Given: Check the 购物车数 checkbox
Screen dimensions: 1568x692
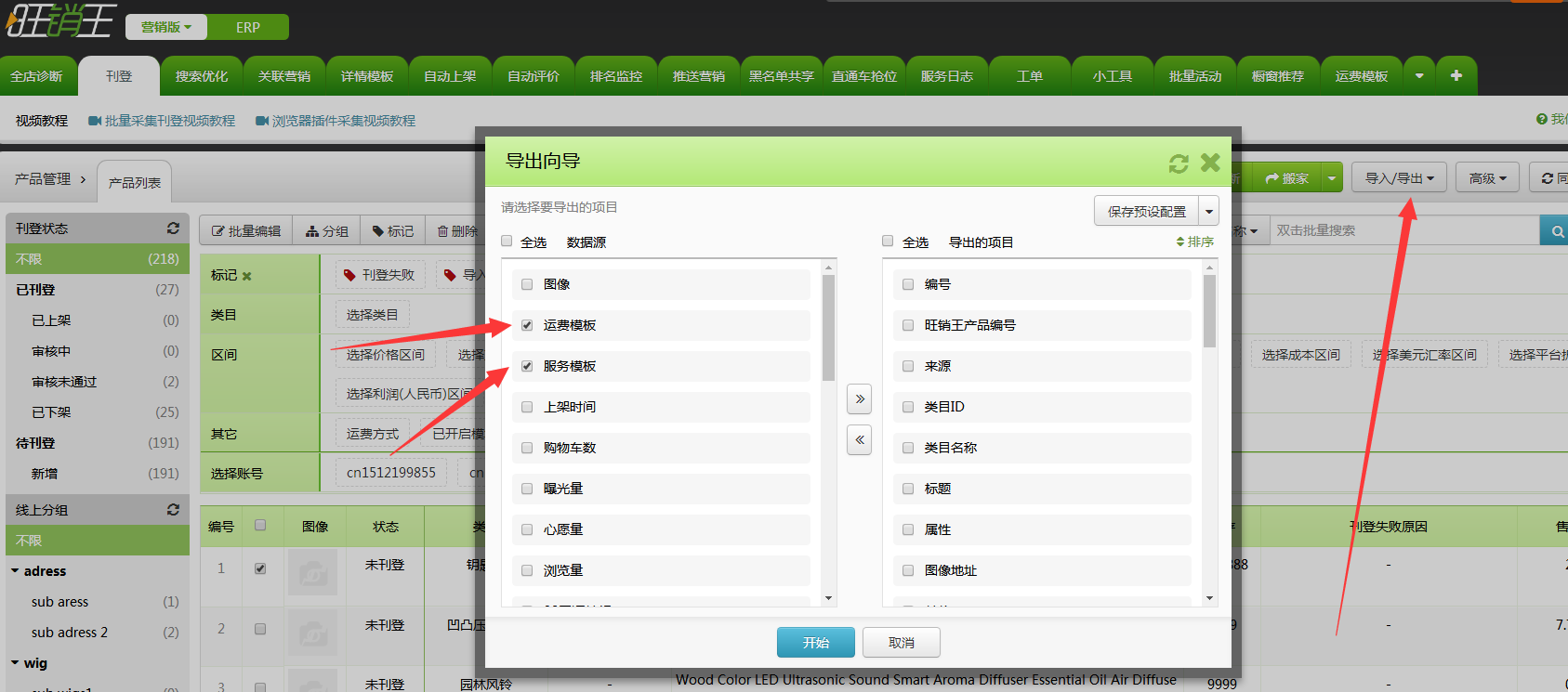Looking at the screenshot, I should 527,448.
